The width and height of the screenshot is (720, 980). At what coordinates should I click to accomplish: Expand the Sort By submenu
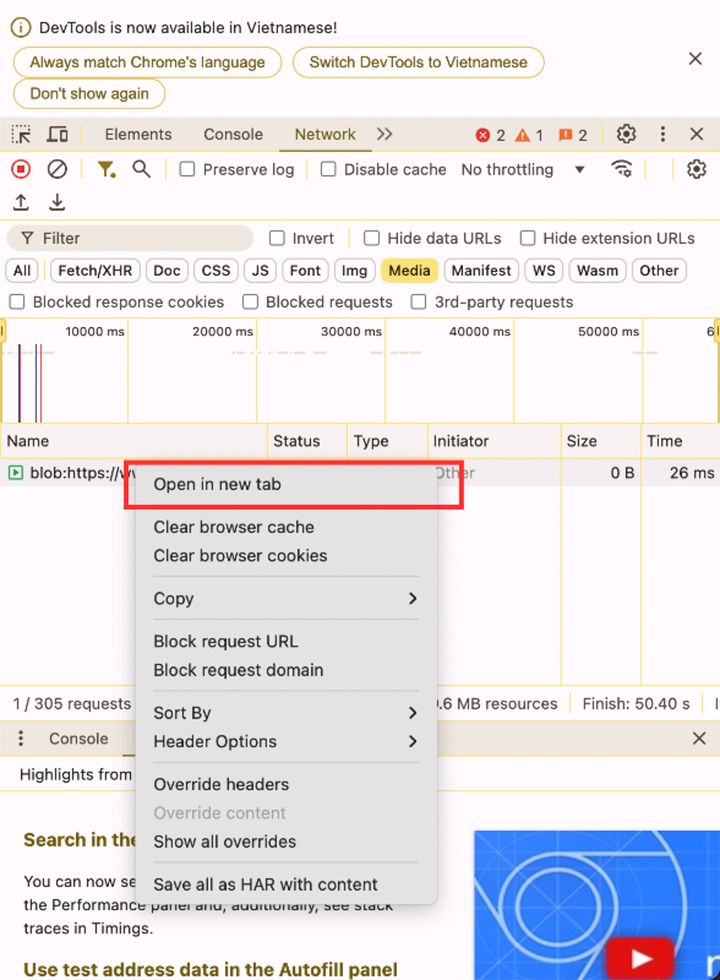286,712
